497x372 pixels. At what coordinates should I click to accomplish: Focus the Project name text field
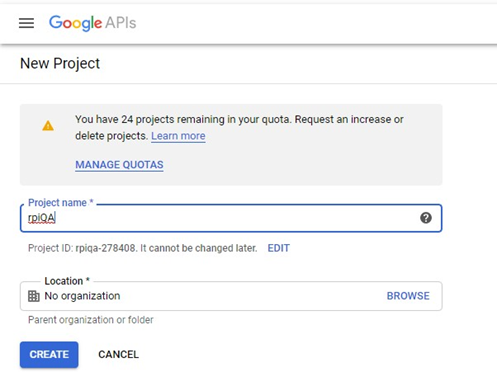231,218
